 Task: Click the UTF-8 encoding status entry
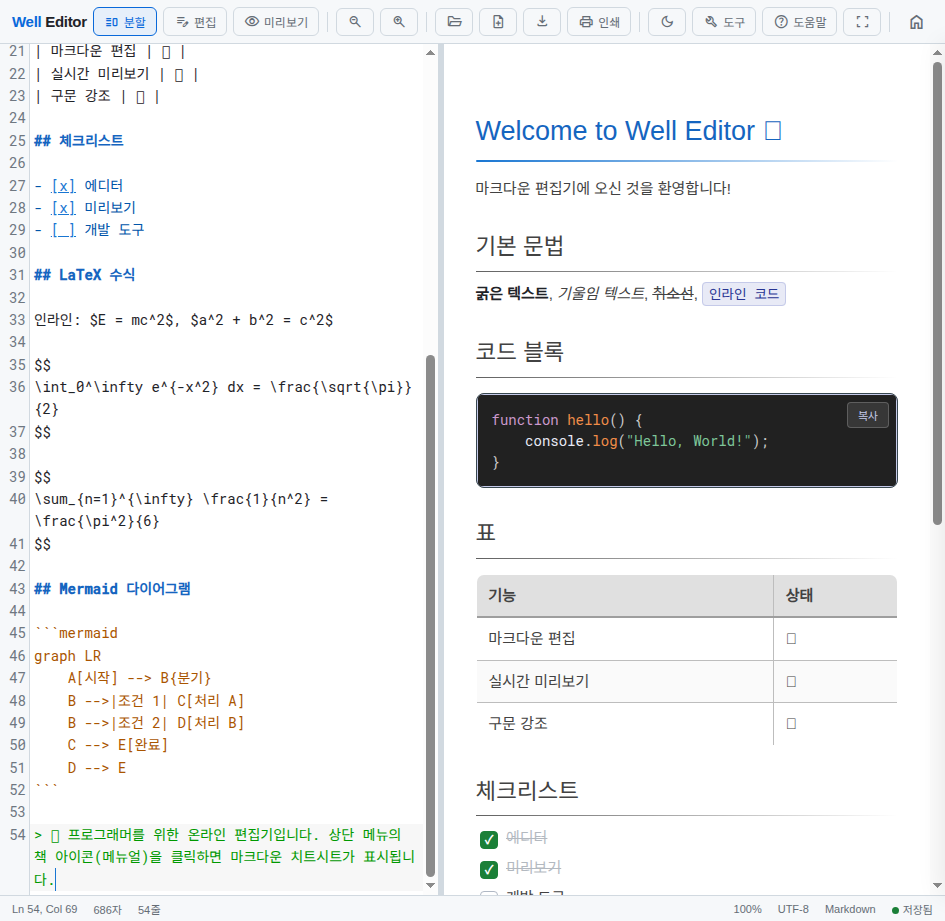(793, 909)
